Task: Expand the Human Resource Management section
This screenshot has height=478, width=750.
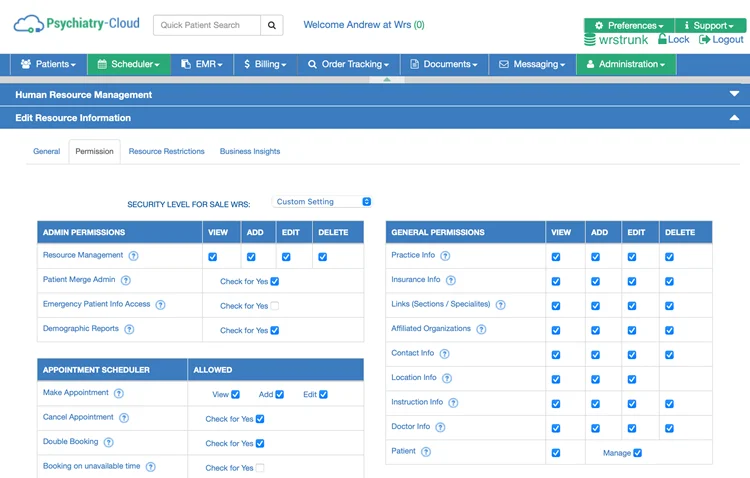Action: 734,94
